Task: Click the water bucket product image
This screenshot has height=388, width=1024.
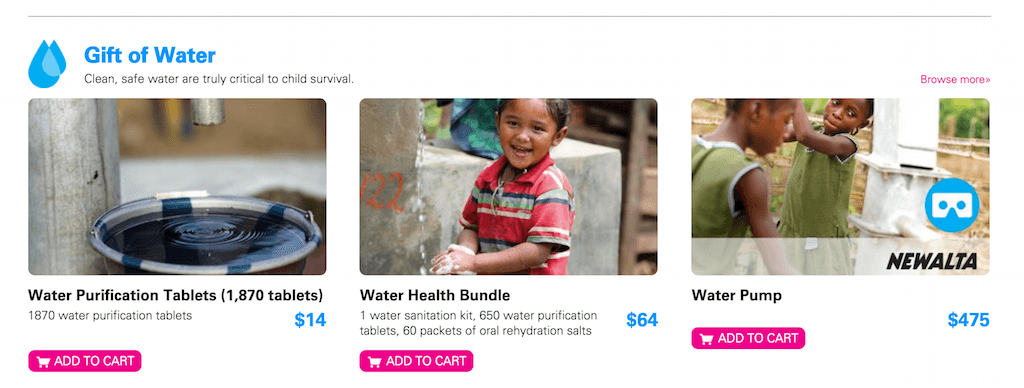Action: tap(177, 187)
